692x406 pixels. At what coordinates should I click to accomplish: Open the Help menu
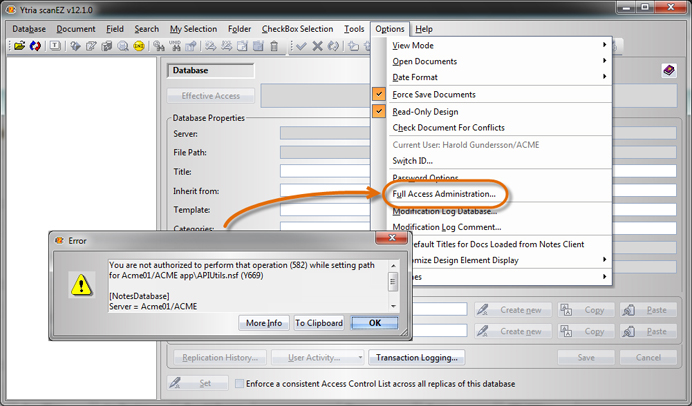point(424,29)
